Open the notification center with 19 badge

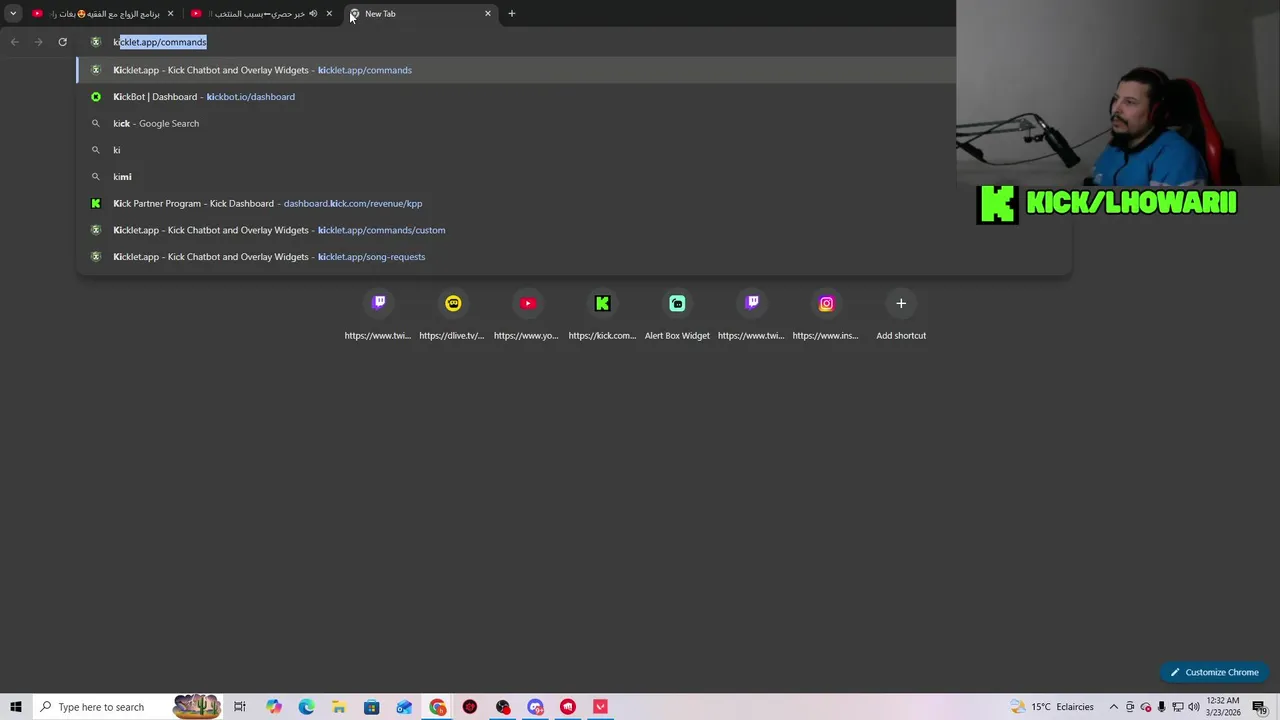click(x=1260, y=707)
